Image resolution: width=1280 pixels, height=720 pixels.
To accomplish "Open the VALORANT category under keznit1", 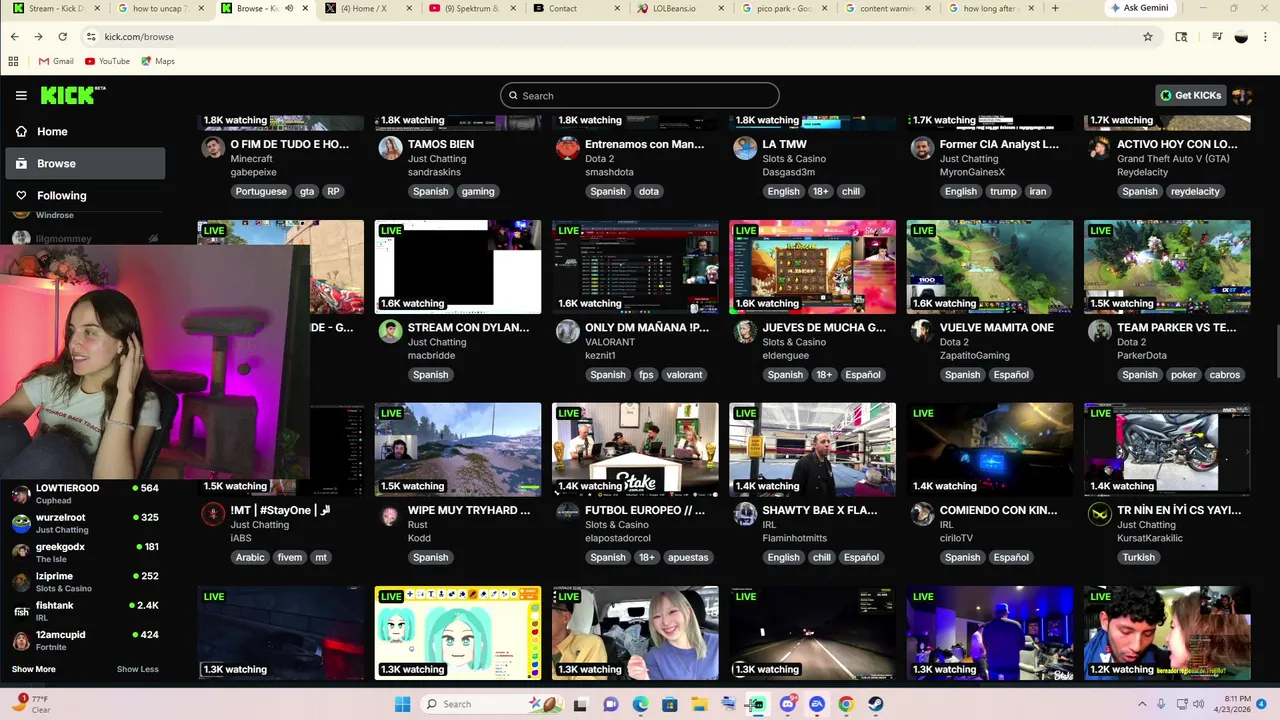I will [609, 341].
